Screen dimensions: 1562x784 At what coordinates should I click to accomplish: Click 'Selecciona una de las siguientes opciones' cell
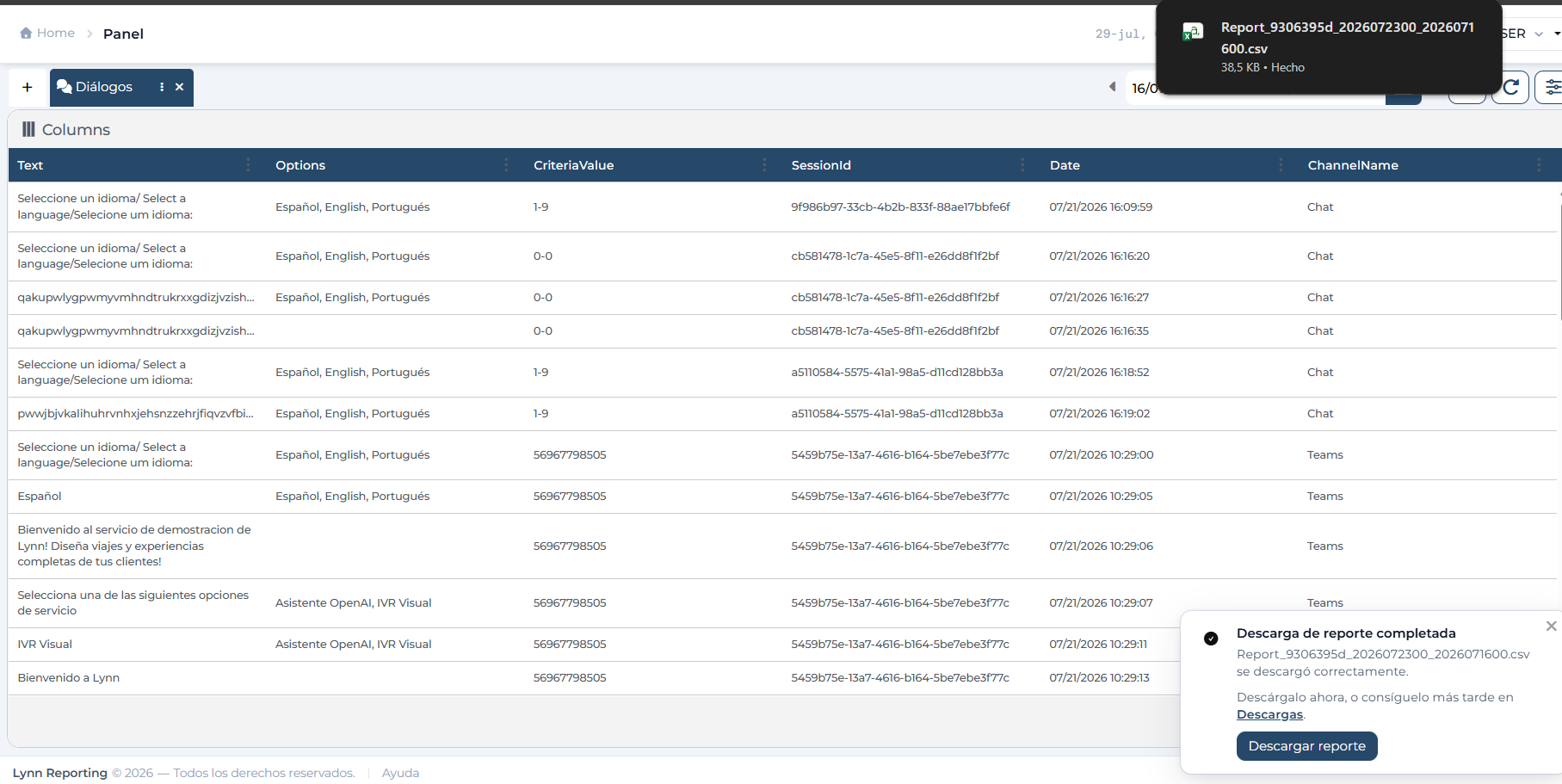pos(133,602)
